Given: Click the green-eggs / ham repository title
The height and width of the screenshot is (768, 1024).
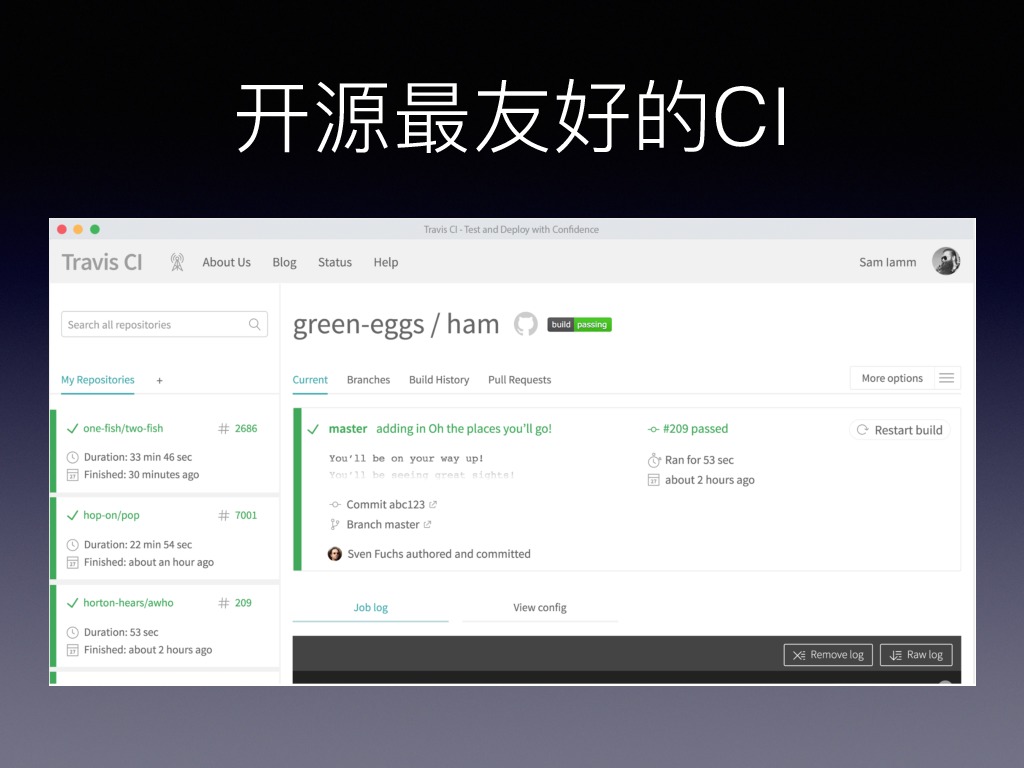Looking at the screenshot, I should pos(396,325).
